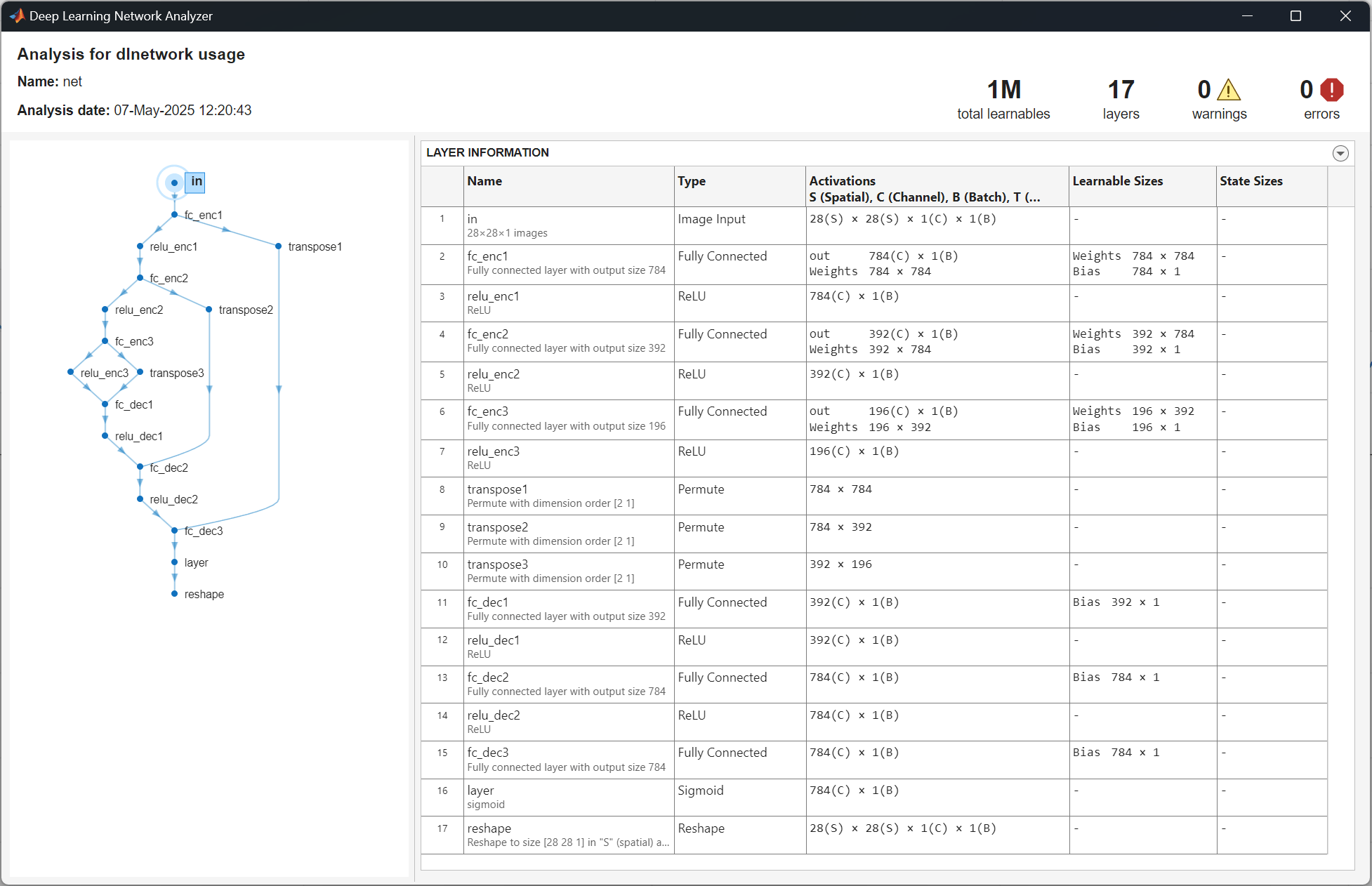
Task: Click the '17 layers' summary statistic
Action: coord(1121,98)
